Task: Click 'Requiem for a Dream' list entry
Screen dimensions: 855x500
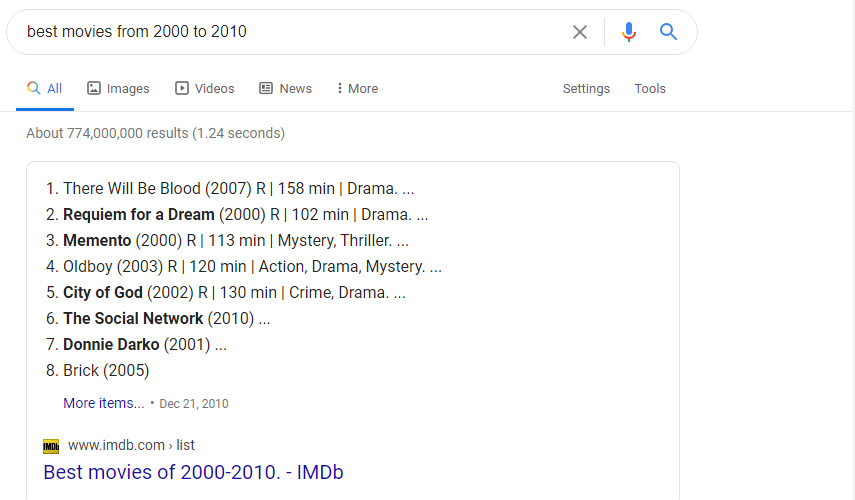Action: click(x=139, y=214)
